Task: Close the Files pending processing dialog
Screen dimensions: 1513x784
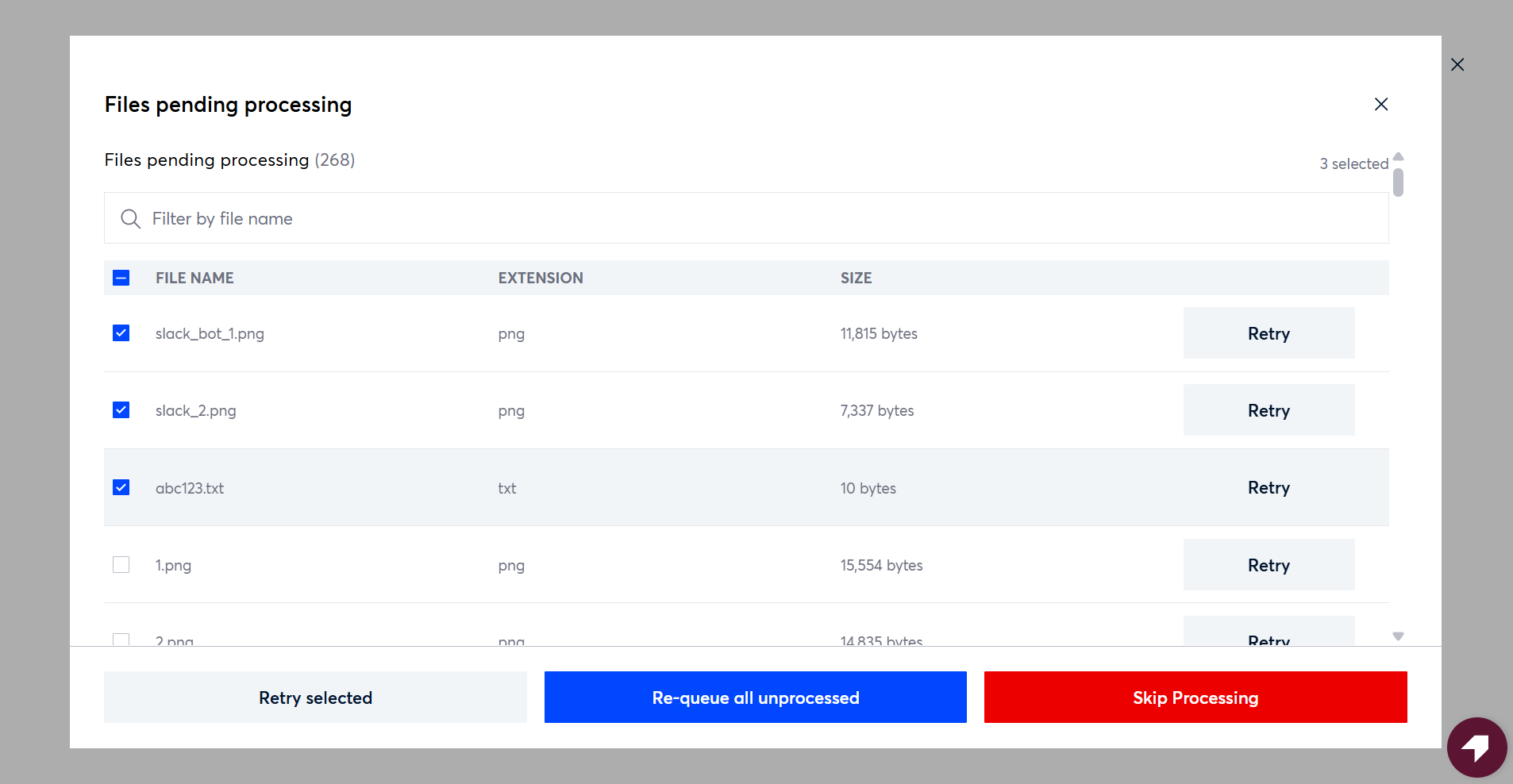Action: pos(1381,105)
